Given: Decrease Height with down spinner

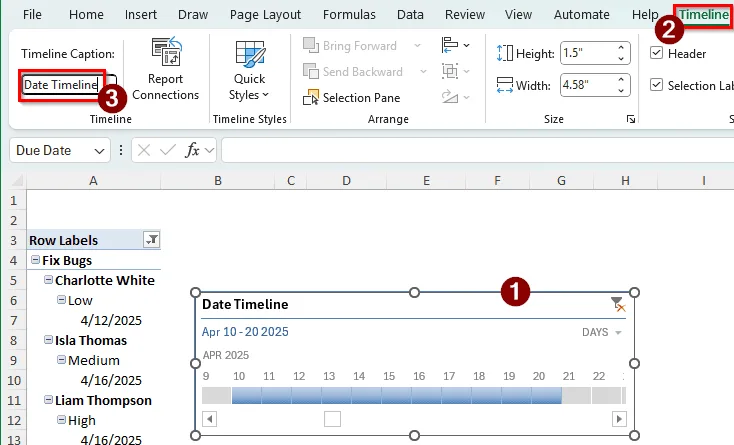Looking at the screenshot, I should (621, 58).
